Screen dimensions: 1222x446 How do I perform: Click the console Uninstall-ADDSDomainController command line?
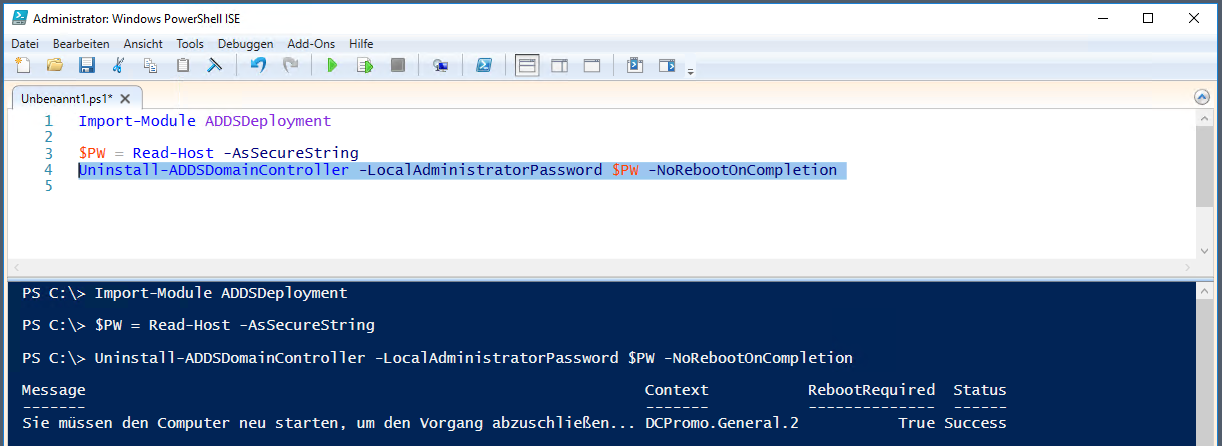click(x=437, y=357)
